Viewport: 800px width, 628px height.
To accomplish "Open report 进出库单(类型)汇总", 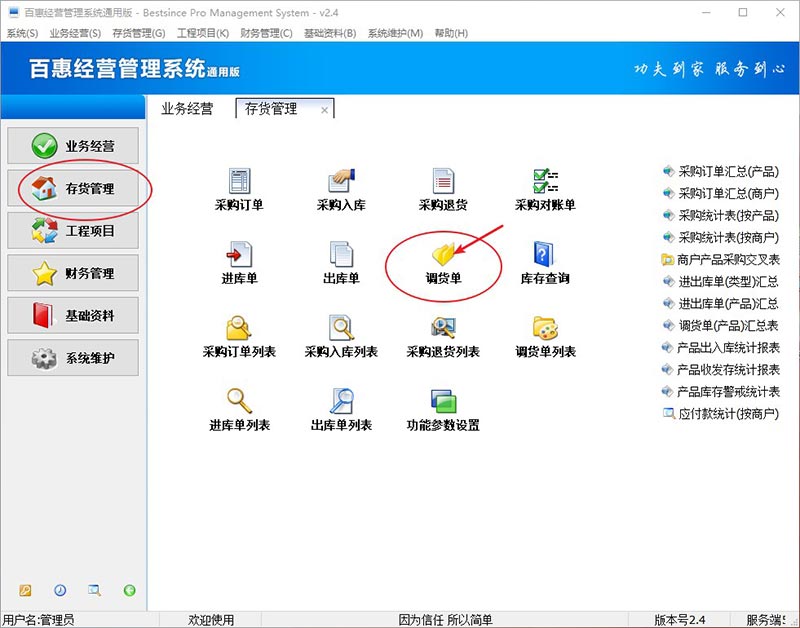I will [x=721, y=282].
